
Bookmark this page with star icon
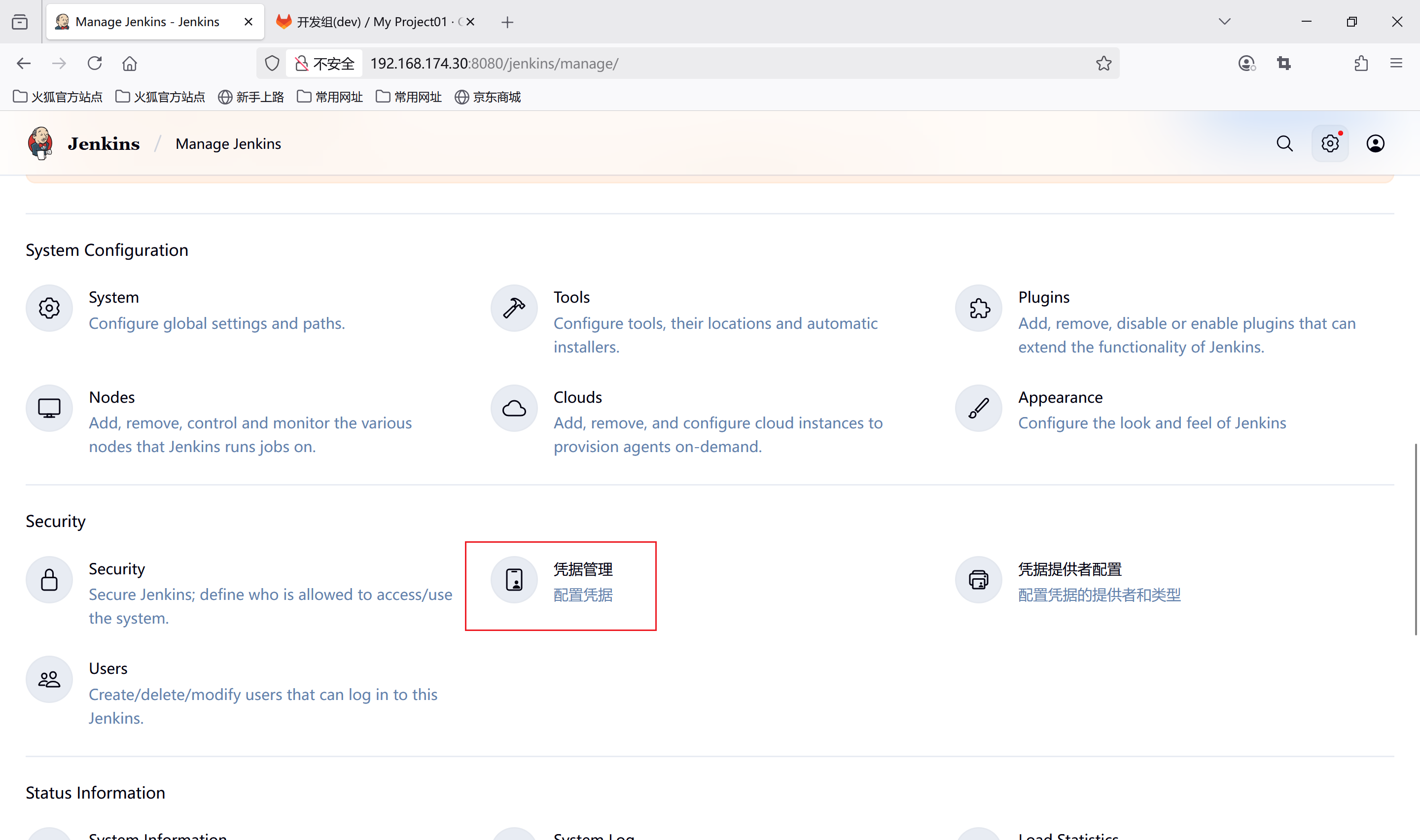pos(1103,64)
